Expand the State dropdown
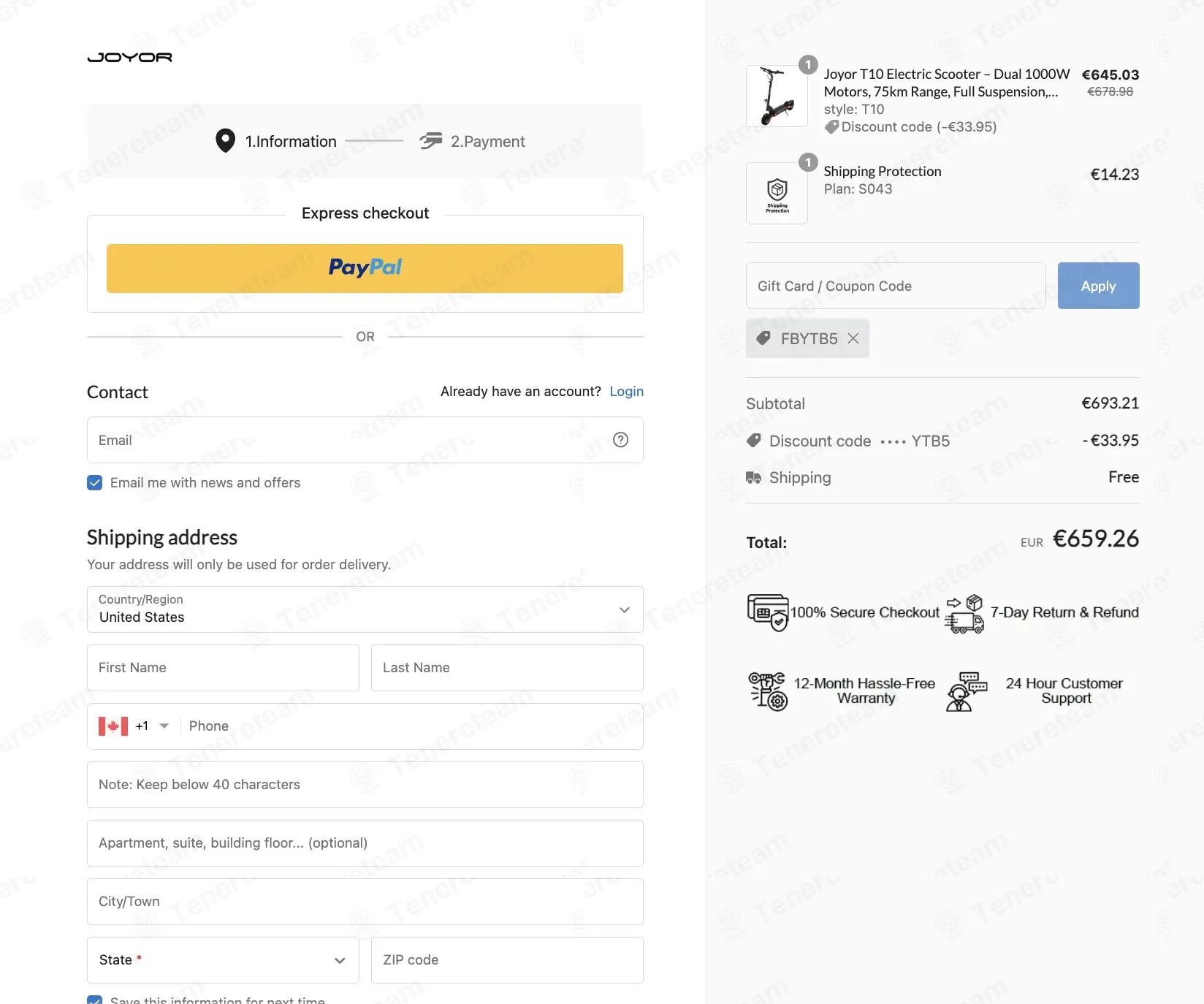Viewport: 1204px width, 1004px height. pyautogui.click(x=223, y=960)
